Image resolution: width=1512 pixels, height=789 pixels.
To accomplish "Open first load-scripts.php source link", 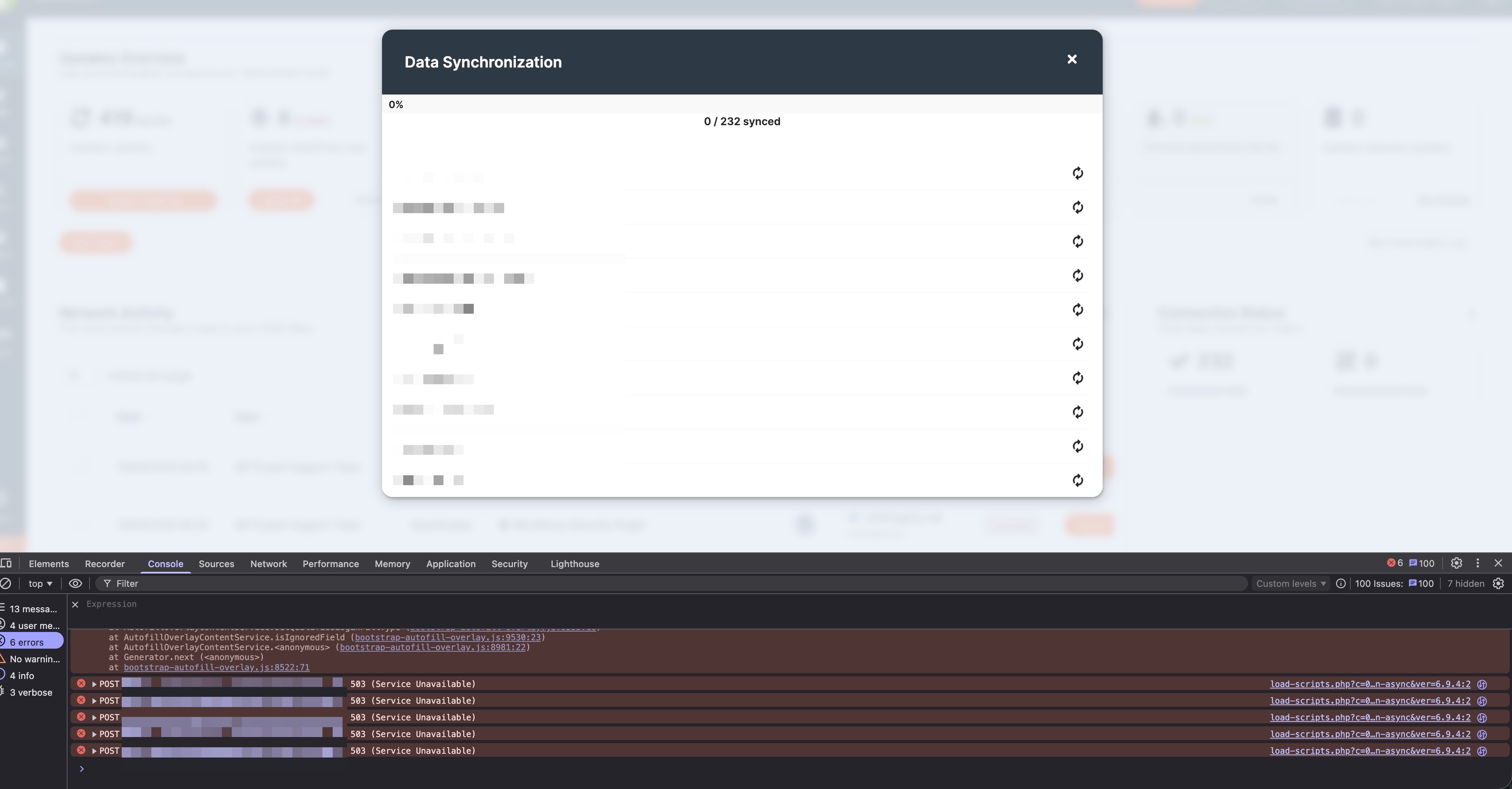I will [x=1370, y=684].
